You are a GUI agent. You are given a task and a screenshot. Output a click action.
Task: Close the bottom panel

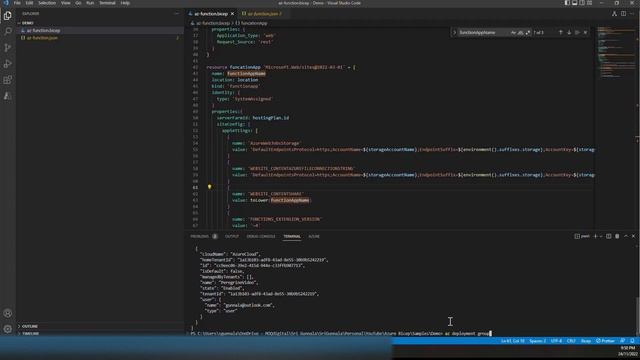point(633,236)
